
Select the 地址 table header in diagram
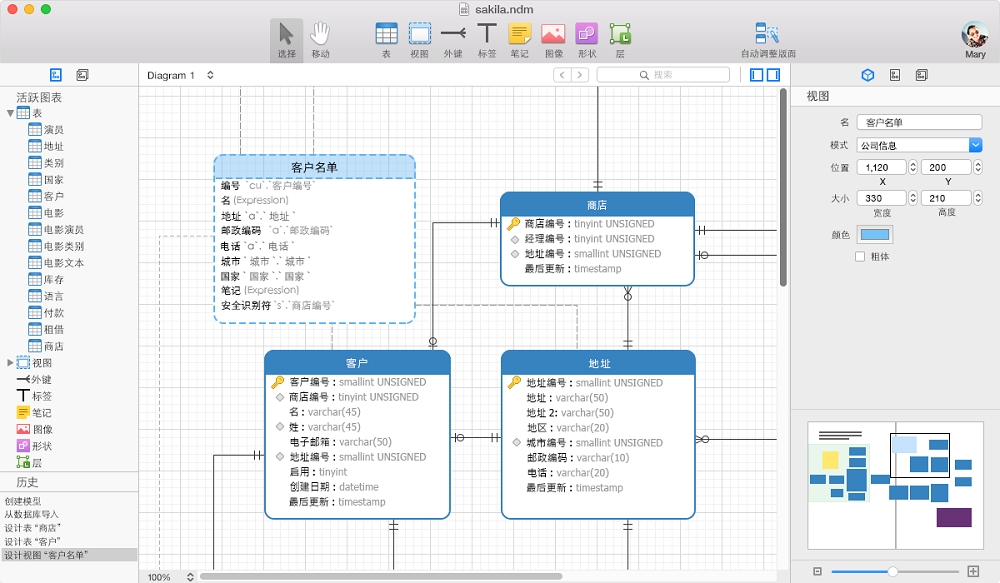click(598, 363)
